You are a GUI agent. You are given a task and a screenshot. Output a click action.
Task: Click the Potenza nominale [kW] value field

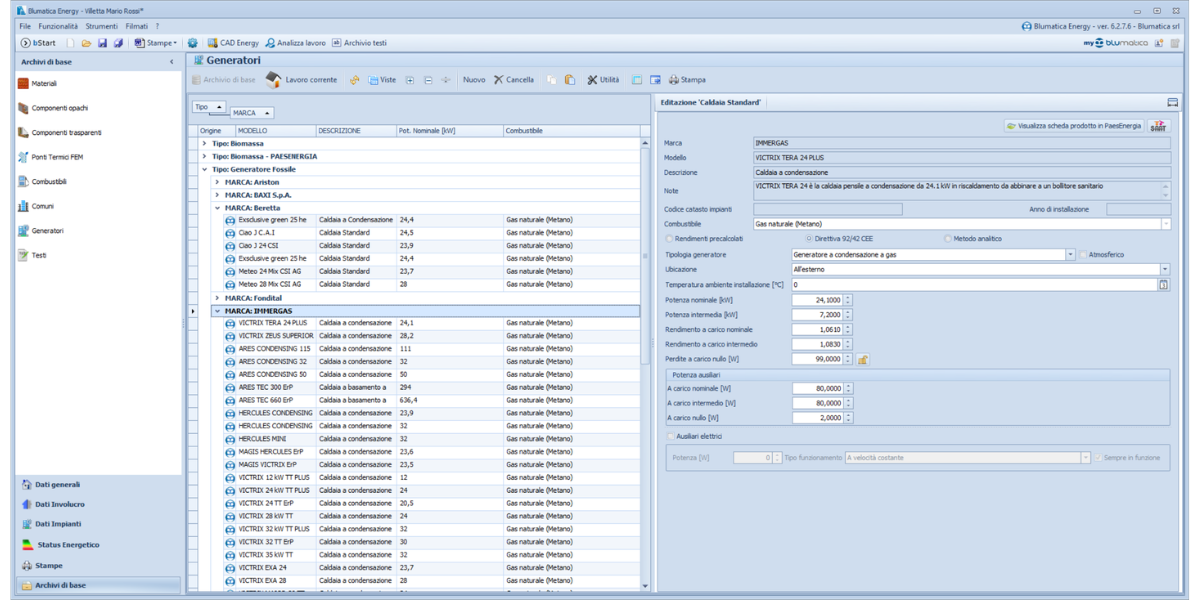[817, 300]
